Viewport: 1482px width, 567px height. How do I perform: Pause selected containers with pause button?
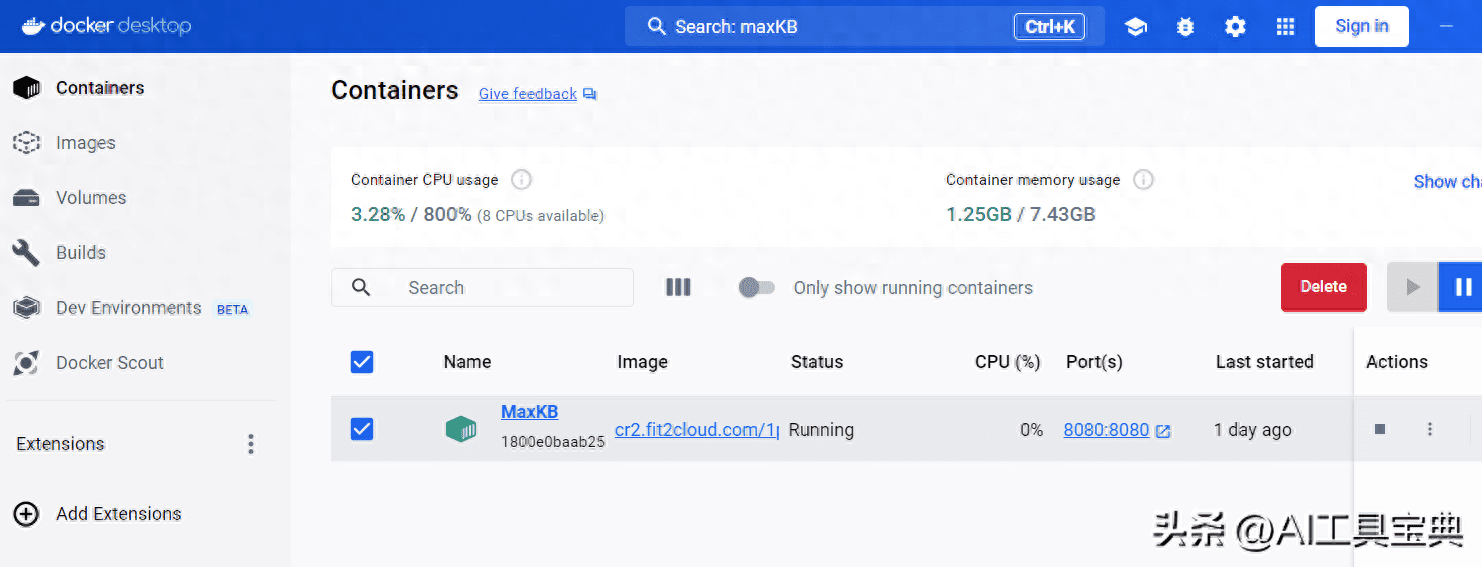click(x=1461, y=287)
